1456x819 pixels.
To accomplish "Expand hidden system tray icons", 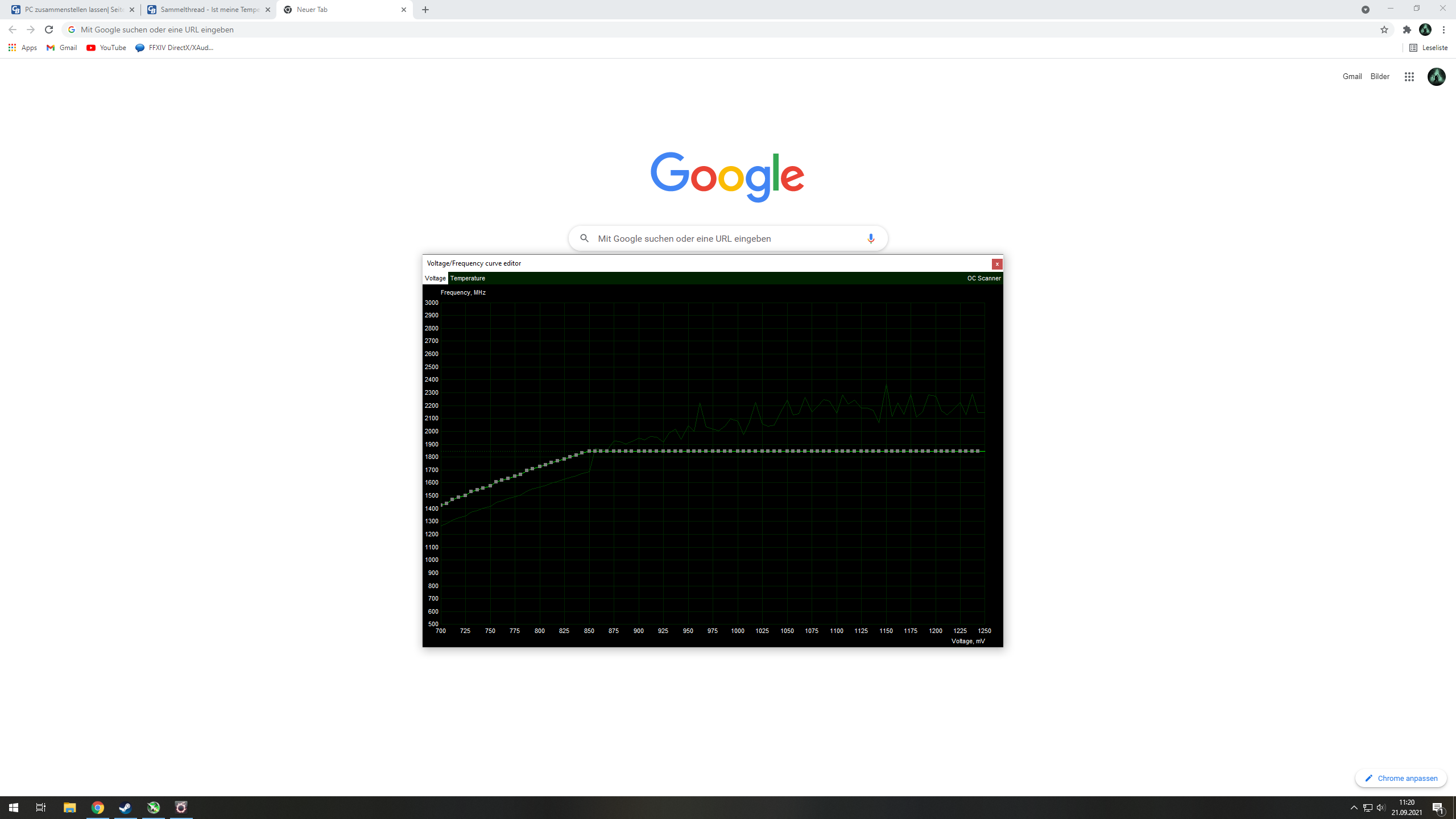I will pyautogui.click(x=1354, y=808).
